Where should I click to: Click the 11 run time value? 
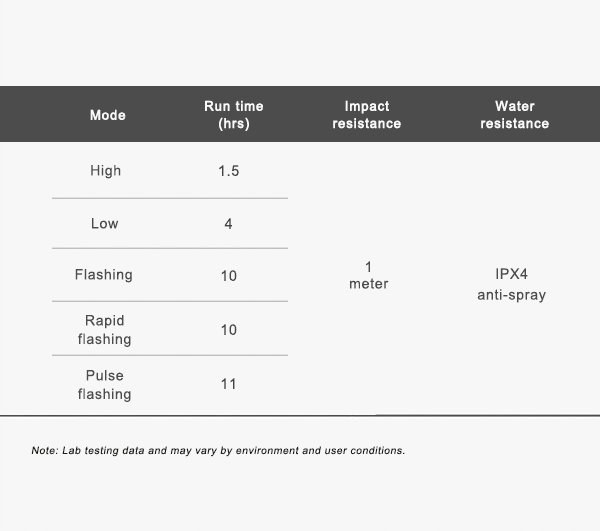229,384
